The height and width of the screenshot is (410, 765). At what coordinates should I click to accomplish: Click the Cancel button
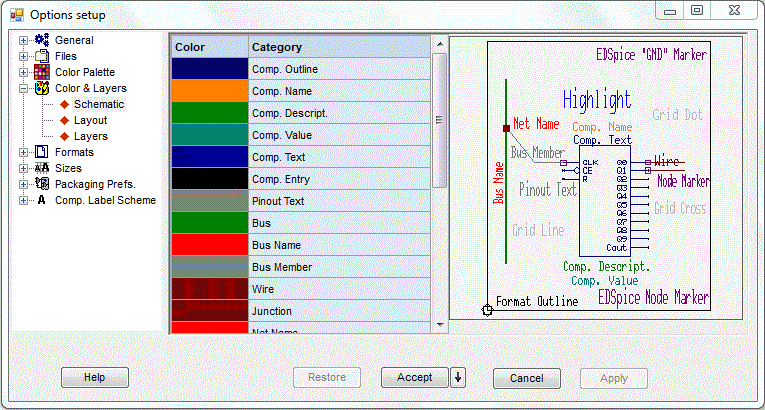tap(527, 378)
